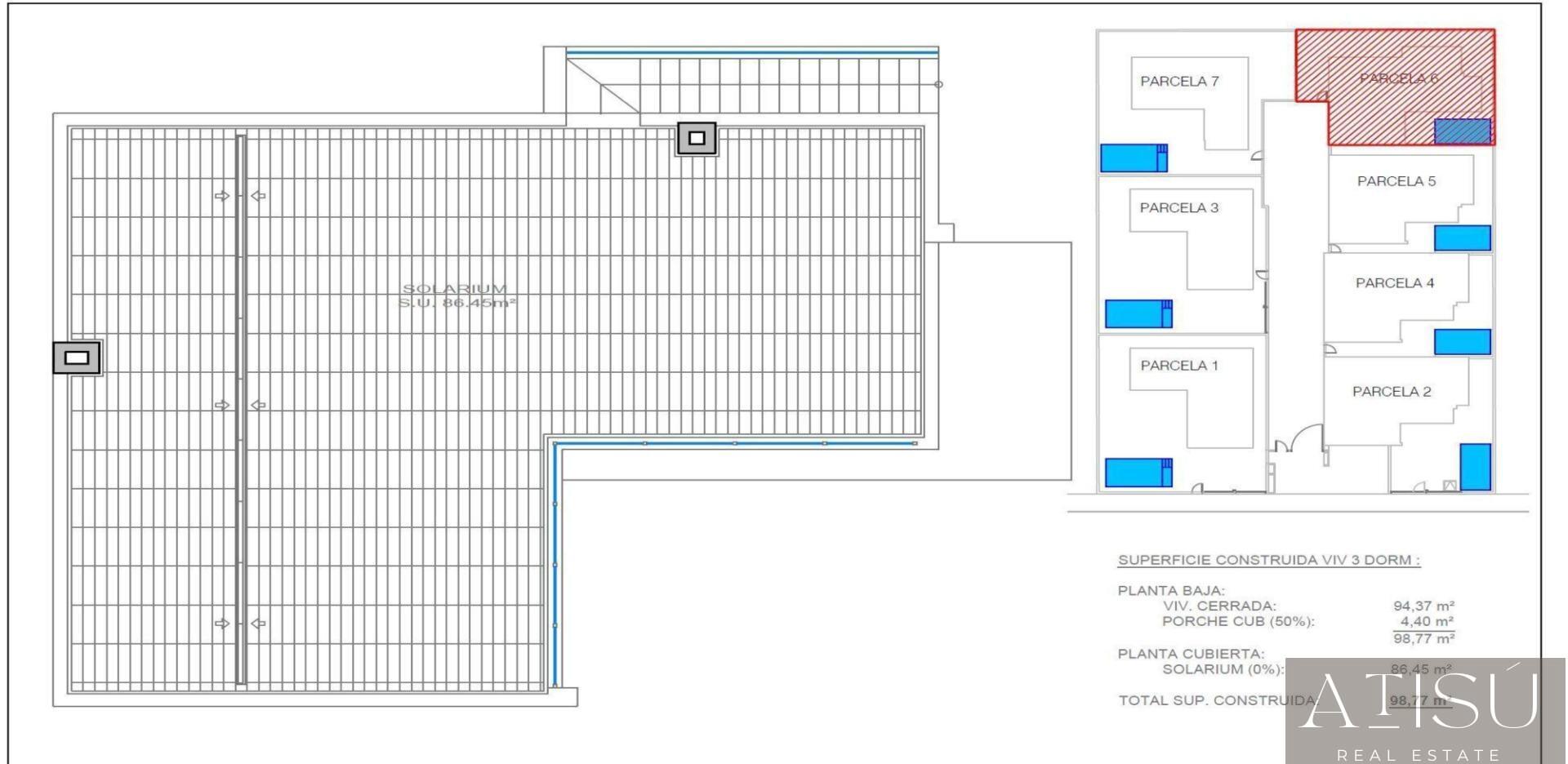
Task: Click the PARCELA 1 label
Action: click(1179, 366)
